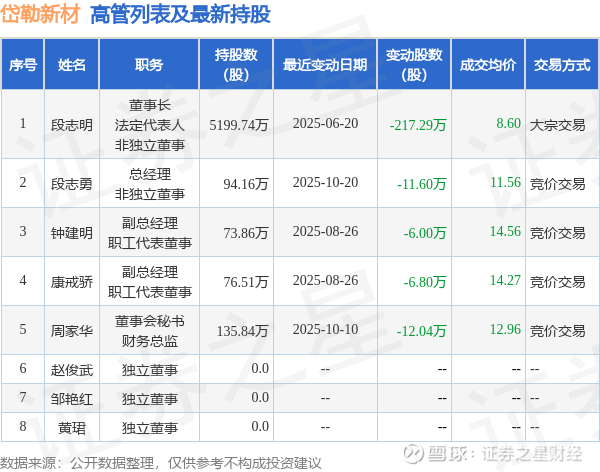Click the 总经理 非独立董事 position cell
Viewport: 600px width, 472px height.
[149, 184]
